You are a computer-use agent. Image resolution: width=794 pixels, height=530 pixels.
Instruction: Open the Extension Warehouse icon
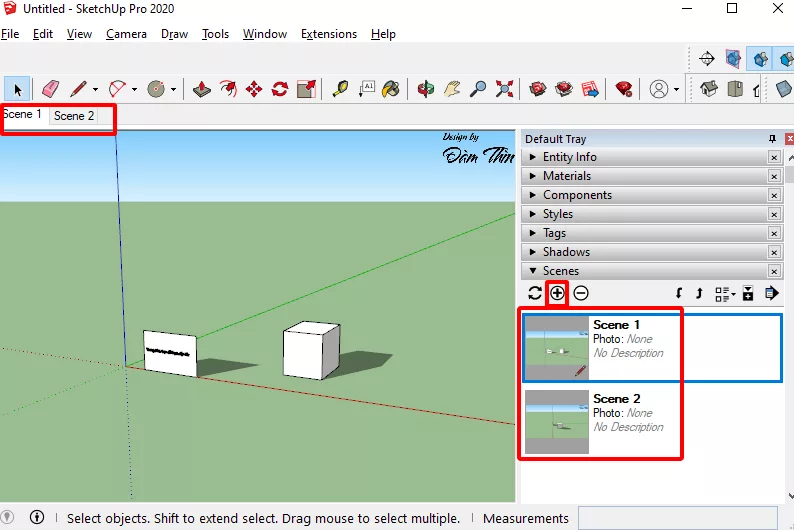564,90
